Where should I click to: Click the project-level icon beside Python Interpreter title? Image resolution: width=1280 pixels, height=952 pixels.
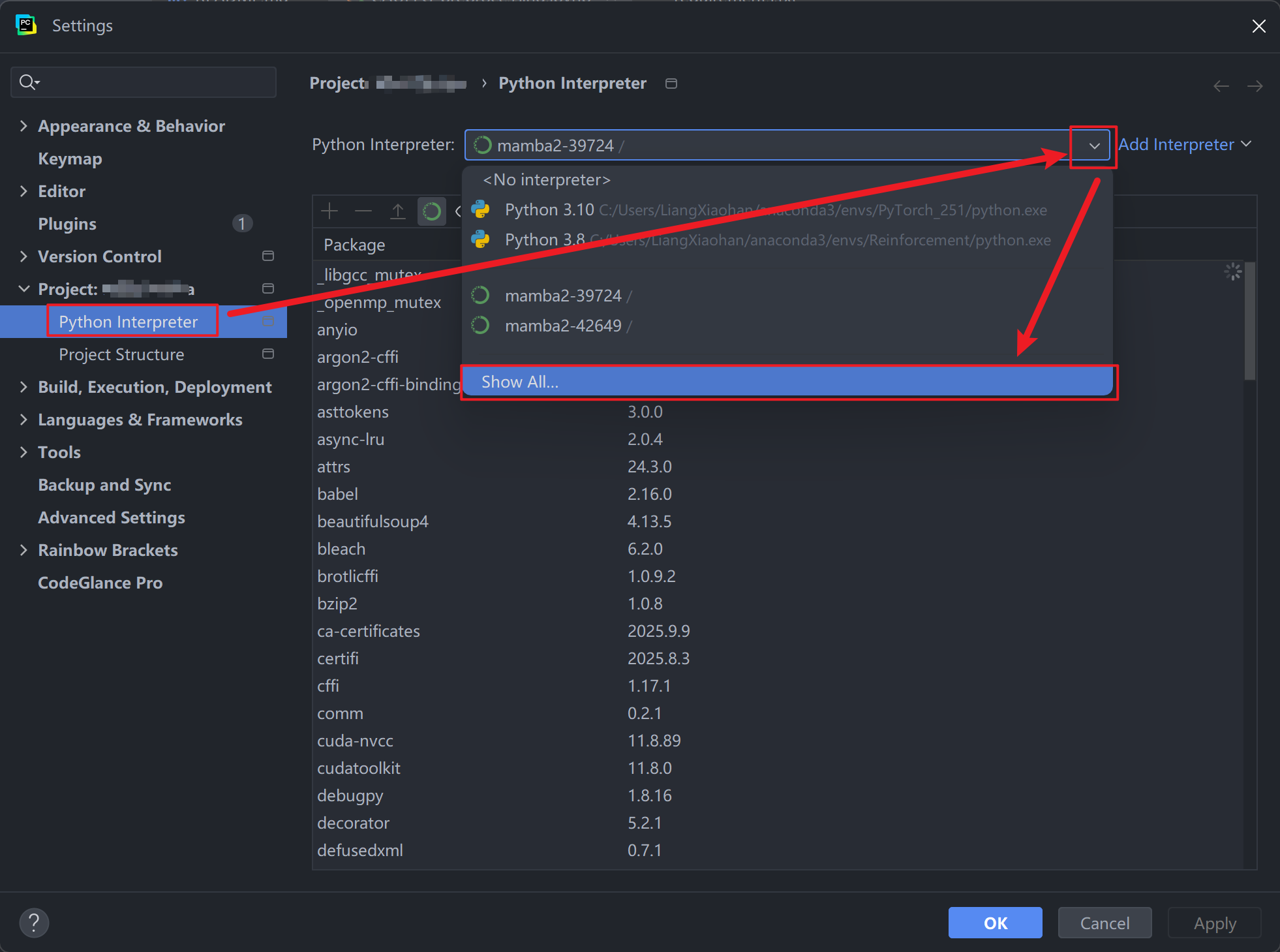pyautogui.click(x=671, y=84)
